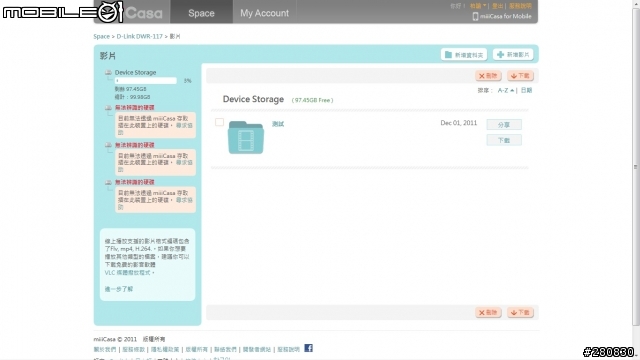Click the first unrecognized drive icon in sidebar

point(108,108)
